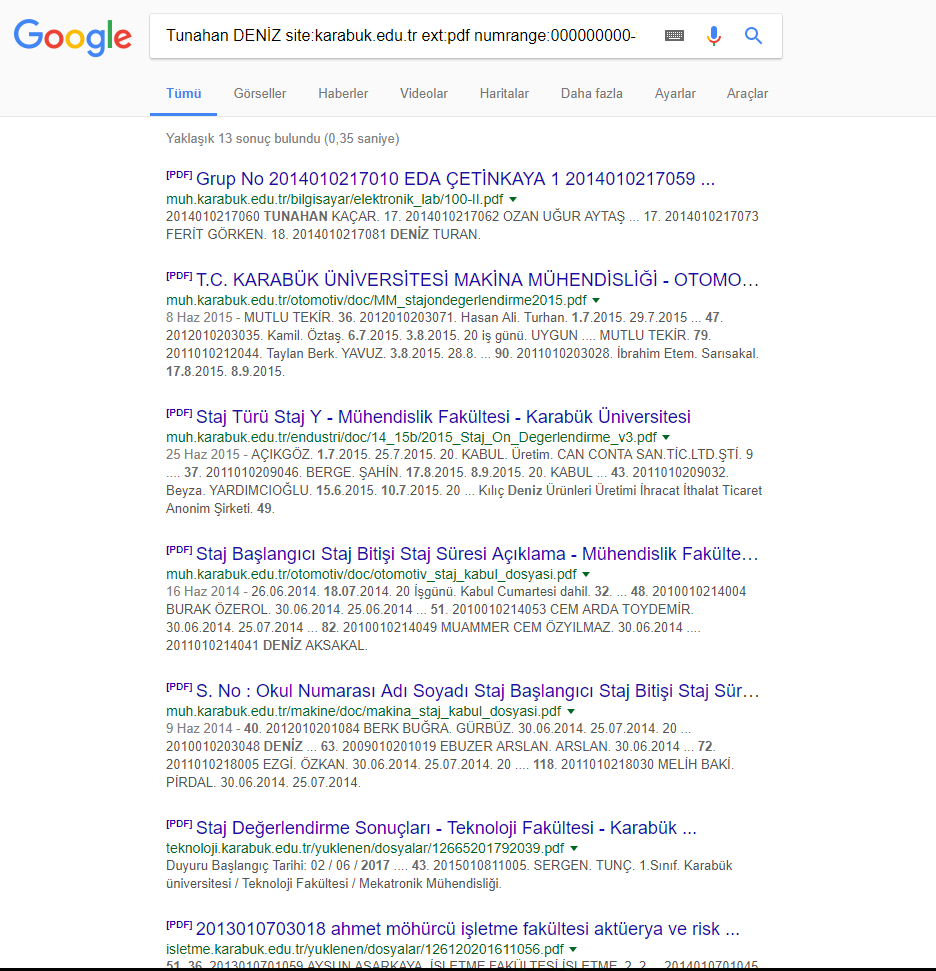Image resolution: width=936 pixels, height=971 pixels.
Task: Open the virtual keyboard icon in search box
Action: tap(674, 36)
